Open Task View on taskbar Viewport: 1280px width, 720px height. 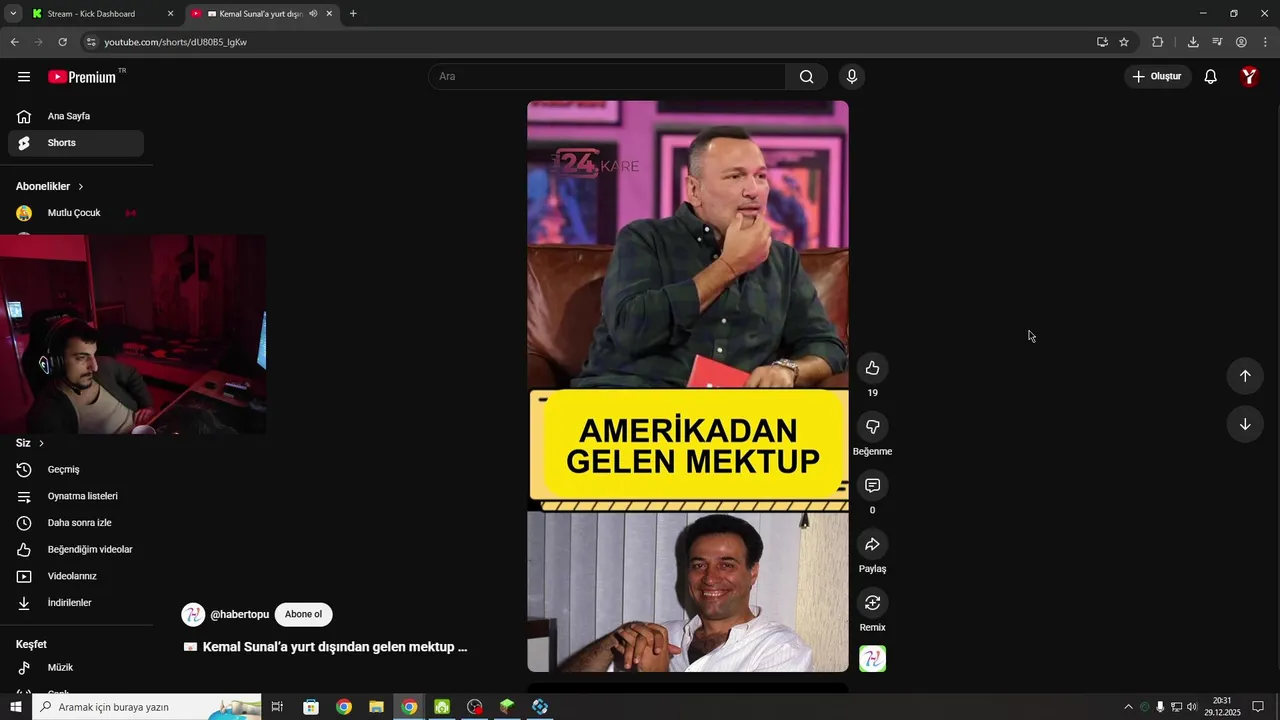click(x=277, y=707)
